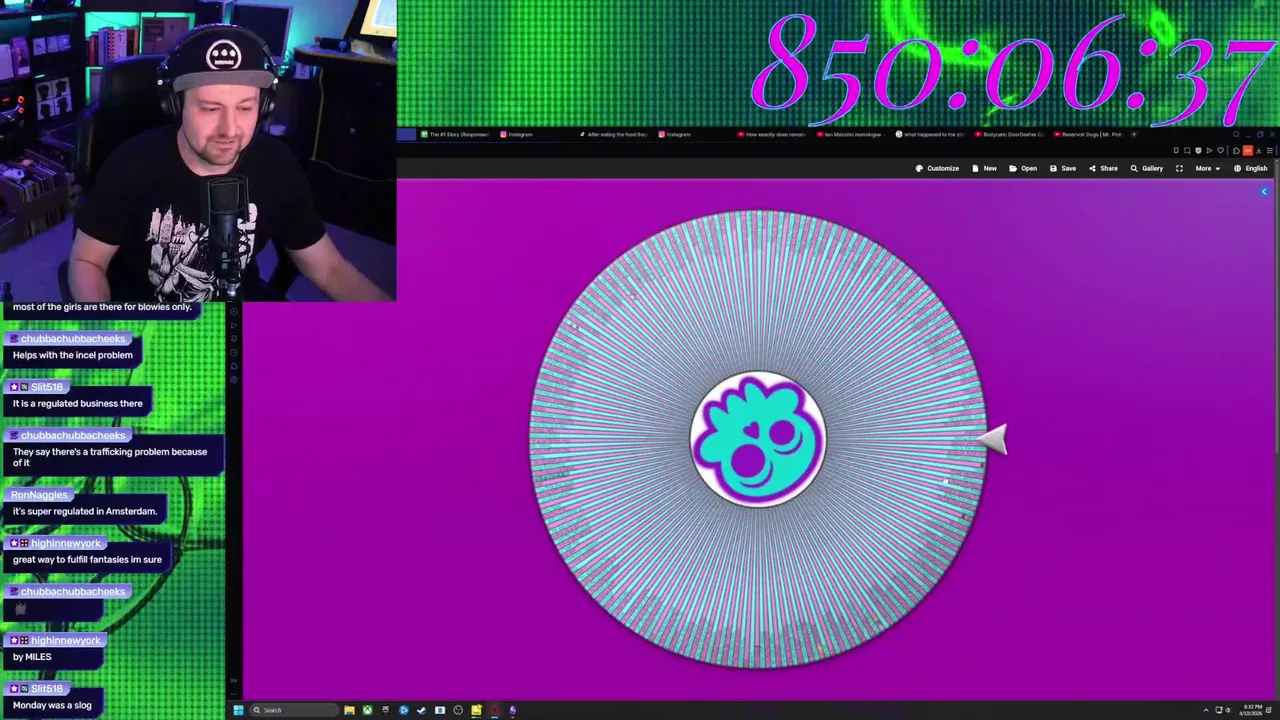Open the browser easy setup menu icon
The width and height of the screenshot is (1280, 720).
1270,150
